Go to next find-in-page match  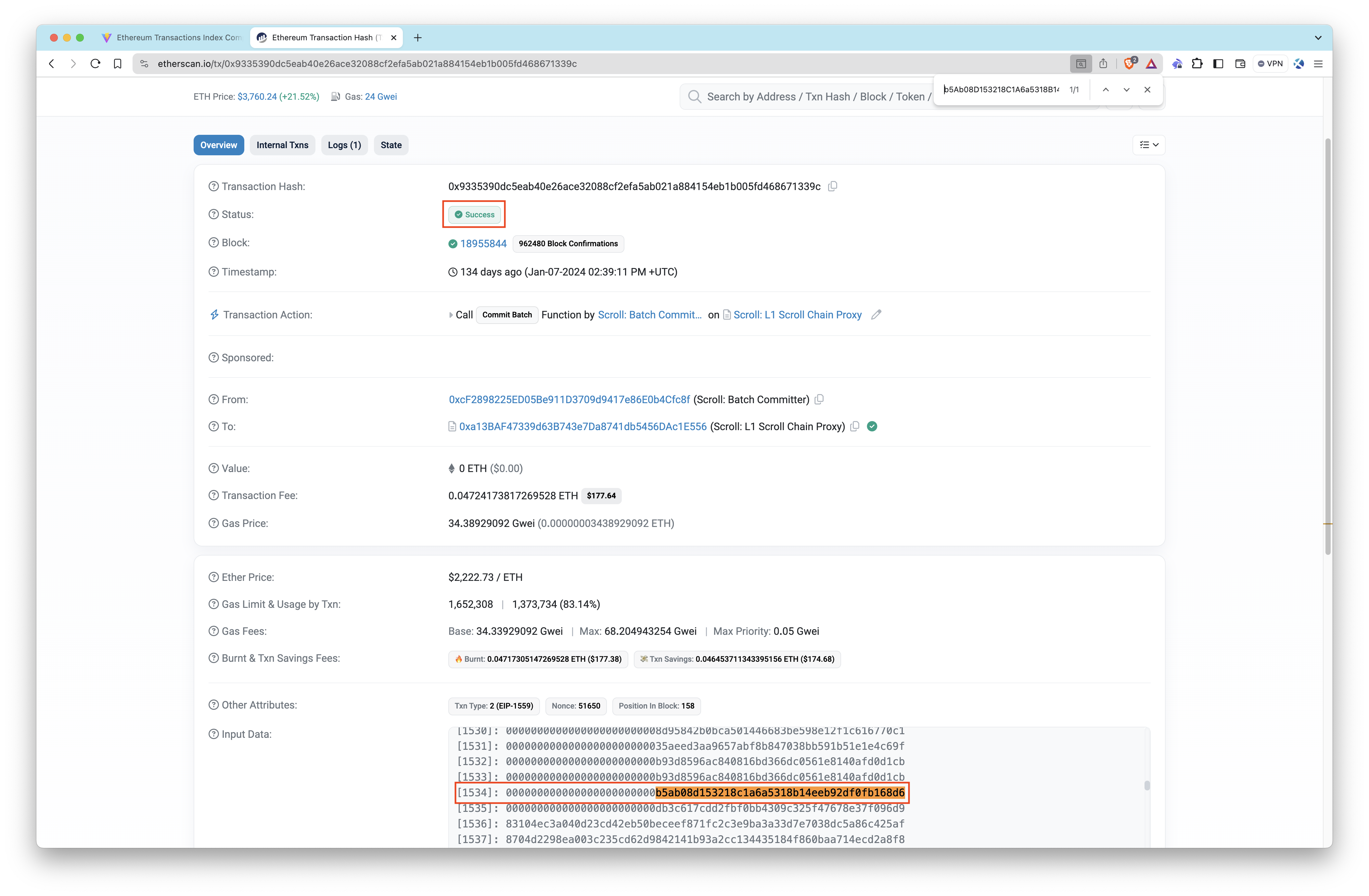pos(1126,90)
